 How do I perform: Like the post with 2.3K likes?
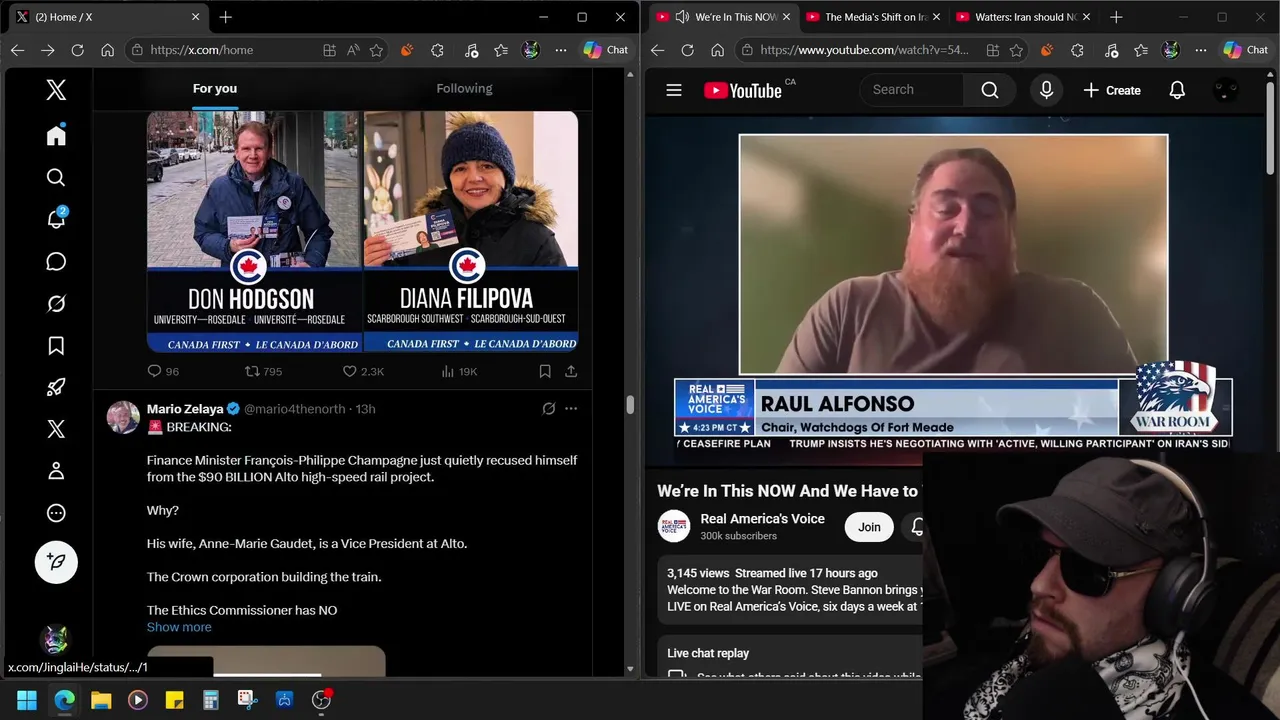point(363,371)
